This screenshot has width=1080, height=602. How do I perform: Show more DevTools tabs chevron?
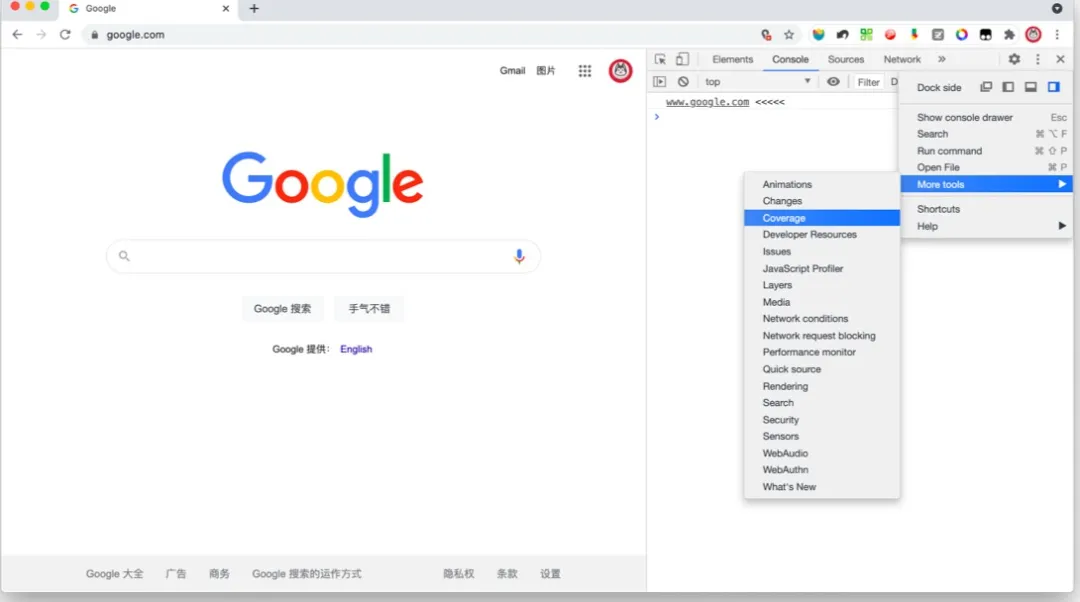point(942,59)
